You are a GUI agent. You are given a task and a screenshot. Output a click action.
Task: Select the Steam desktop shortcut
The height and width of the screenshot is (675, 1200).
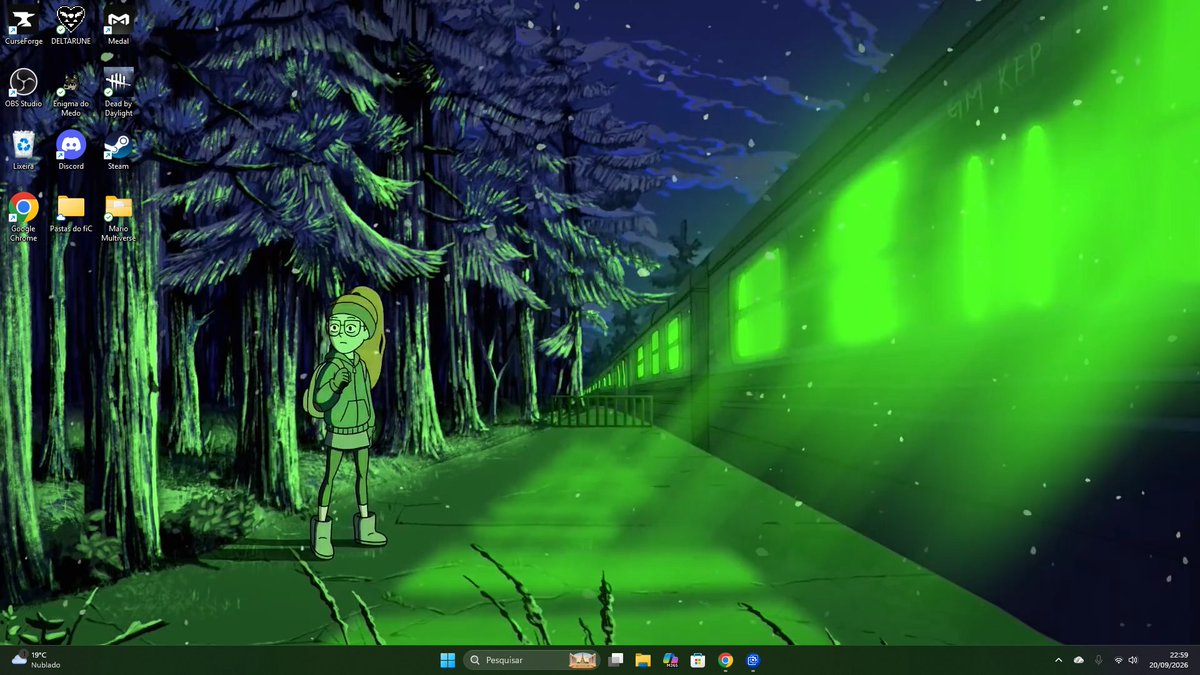(118, 150)
